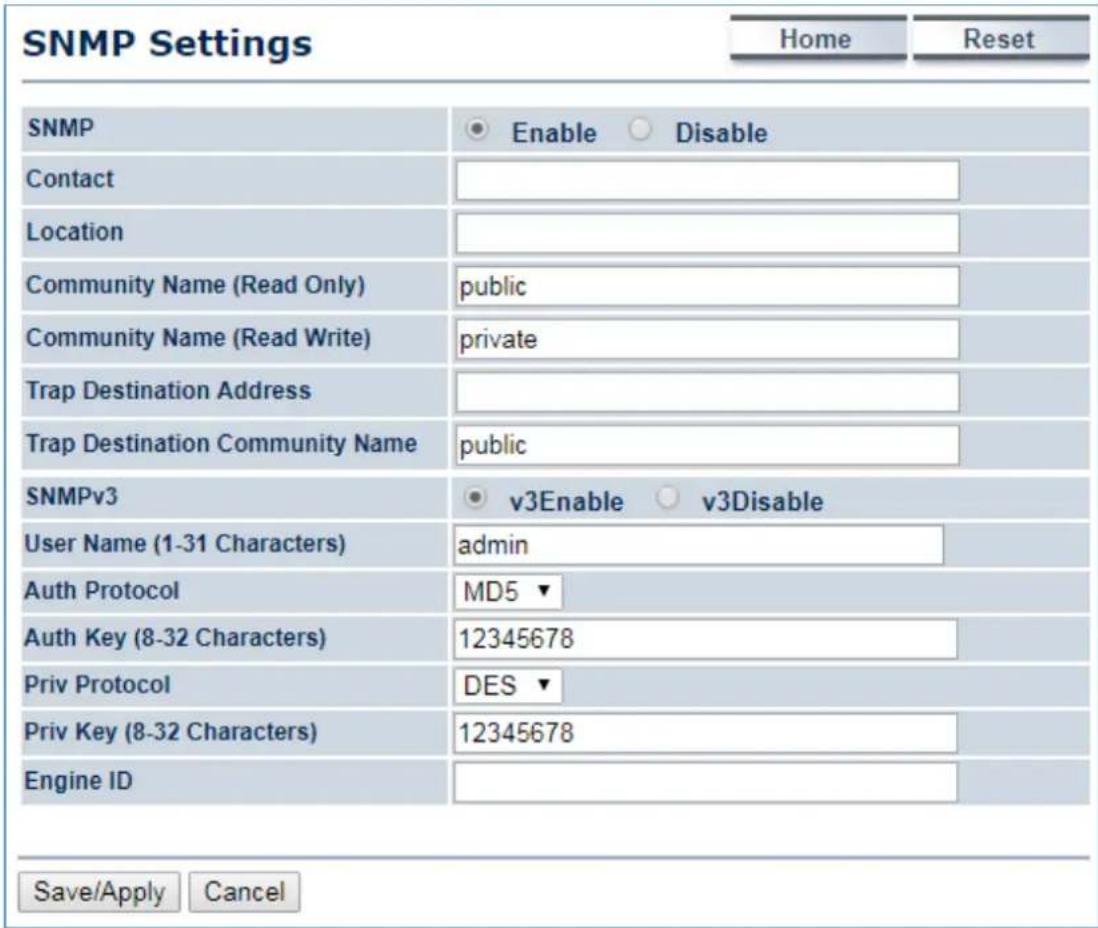The image size is (1098, 928).
Task: Click the Auth Key input field
Action: pos(705,639)
